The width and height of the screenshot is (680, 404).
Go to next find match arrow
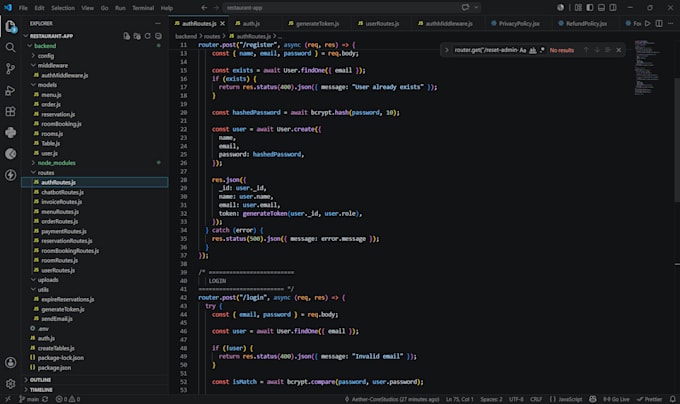pos(597,50)
